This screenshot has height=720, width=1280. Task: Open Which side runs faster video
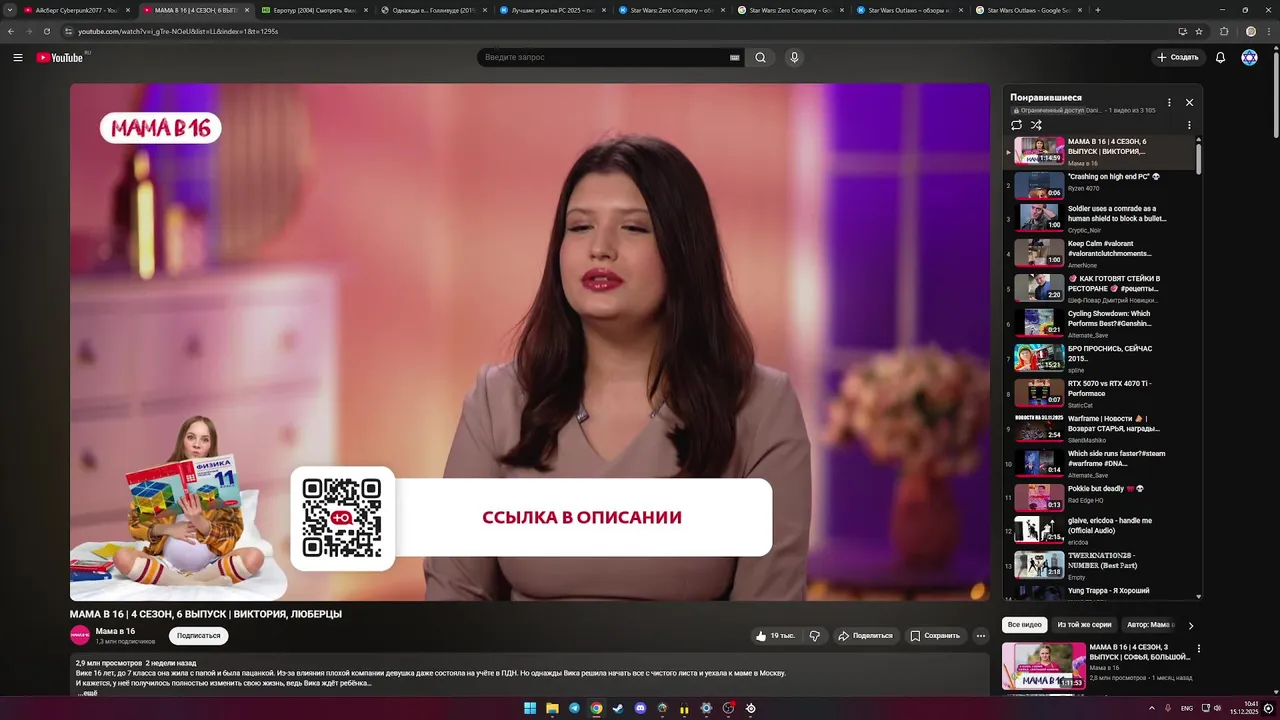[1100, 463]
